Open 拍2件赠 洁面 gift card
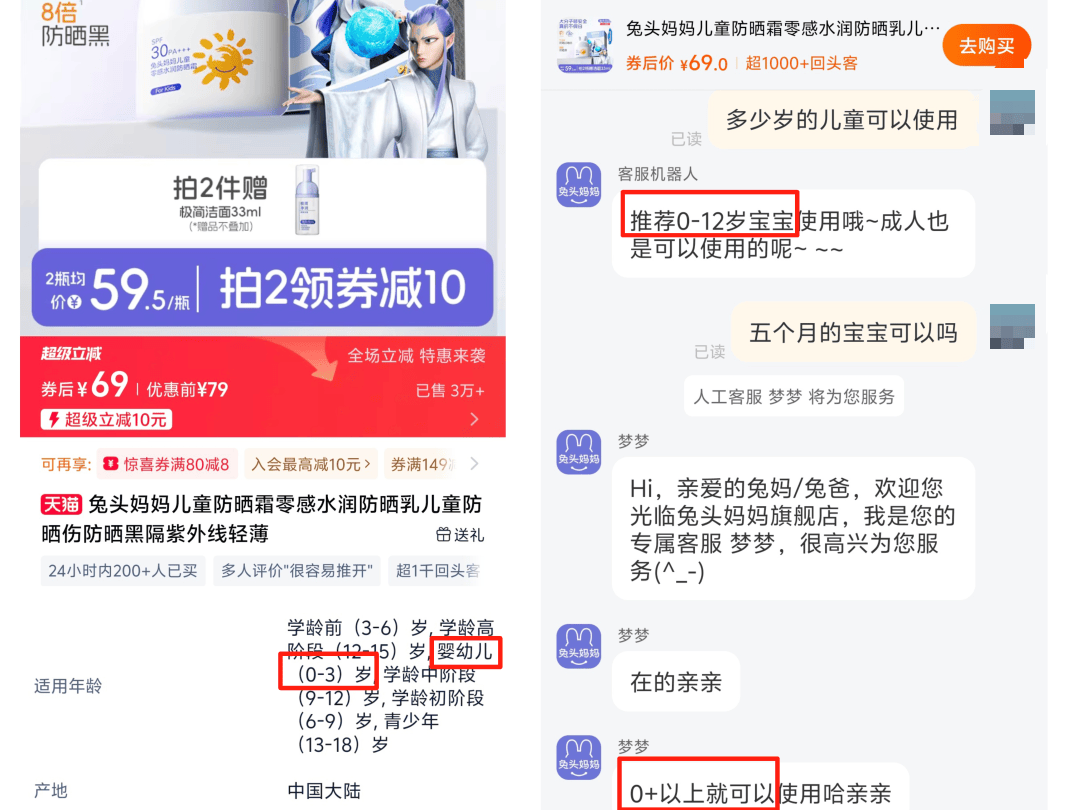The height and width of the screenshot is (810, 1080). (262, 202)
